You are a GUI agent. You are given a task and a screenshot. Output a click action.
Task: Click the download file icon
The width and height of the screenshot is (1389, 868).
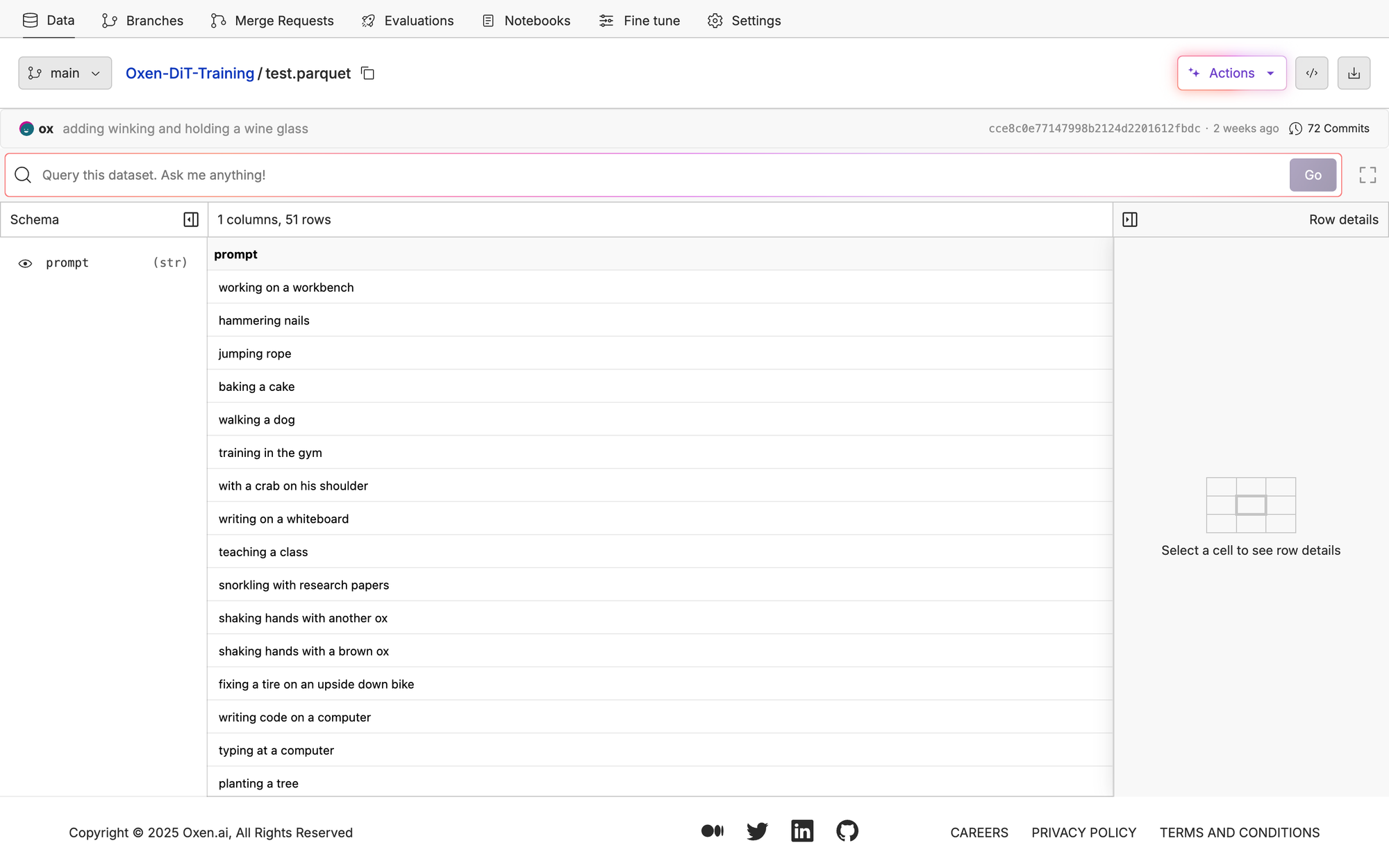point(1354,73)
